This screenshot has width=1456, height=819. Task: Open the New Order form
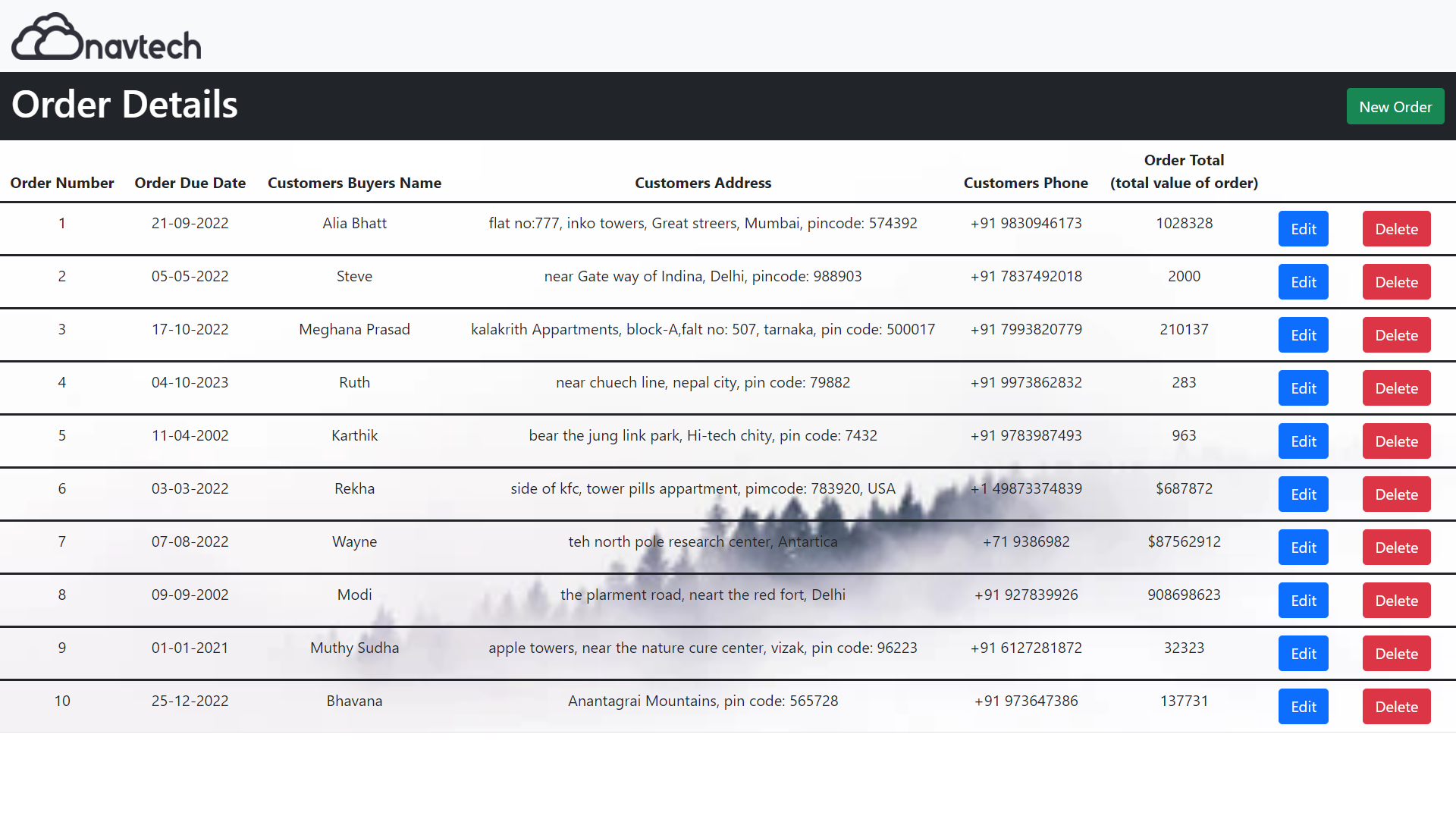click(1395, 107)
